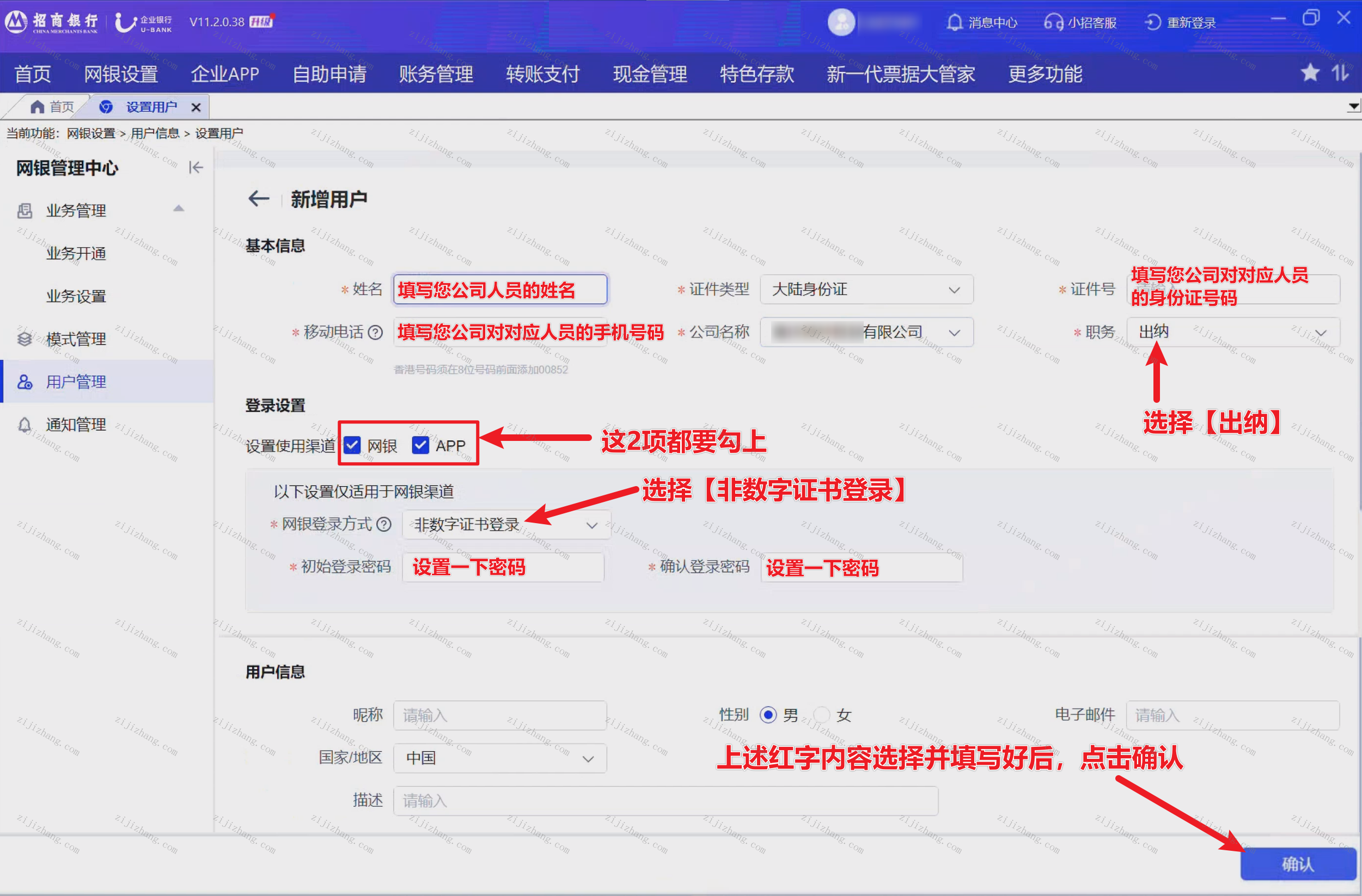Select the 男 gender radio button

pos(768,715)
